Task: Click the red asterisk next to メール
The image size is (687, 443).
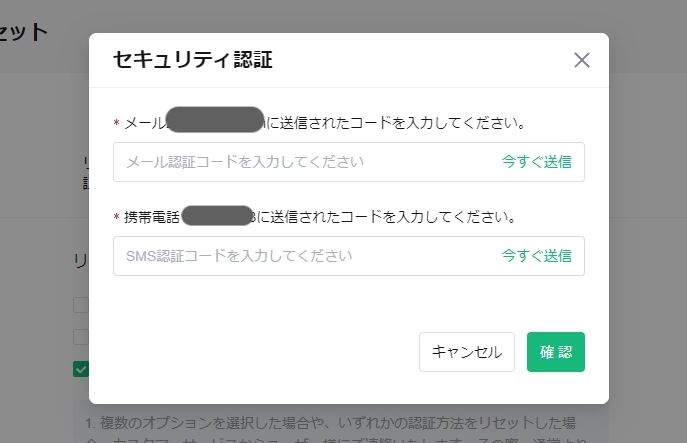Action: tap(117, 123)
